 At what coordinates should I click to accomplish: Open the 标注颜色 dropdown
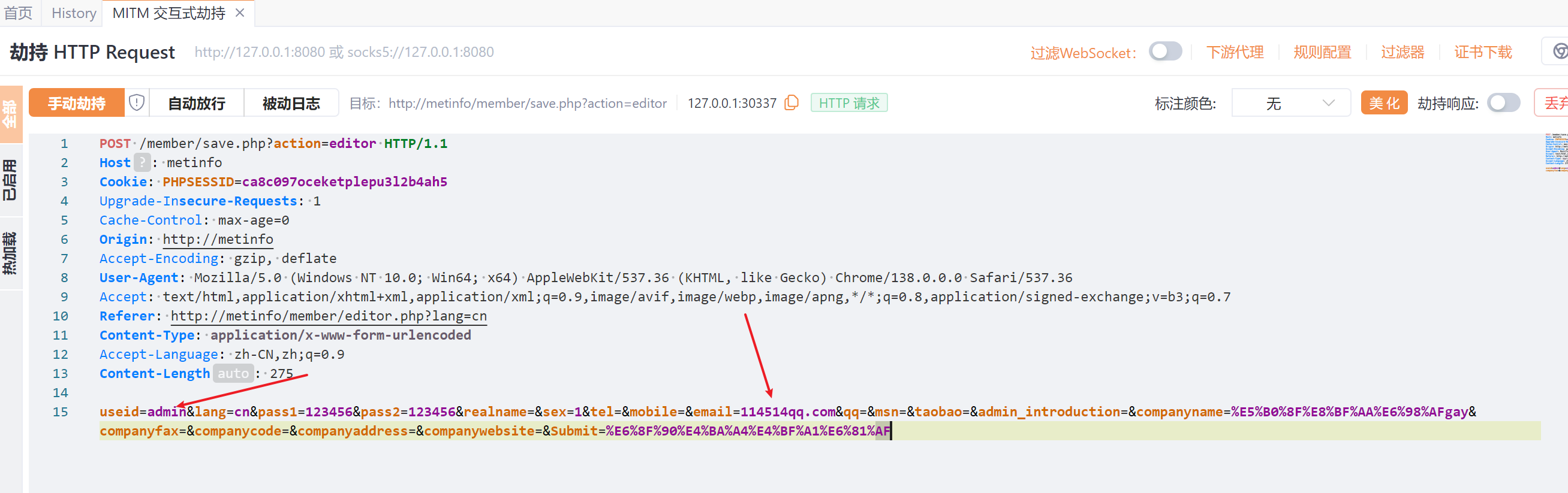pos(1290,103)
